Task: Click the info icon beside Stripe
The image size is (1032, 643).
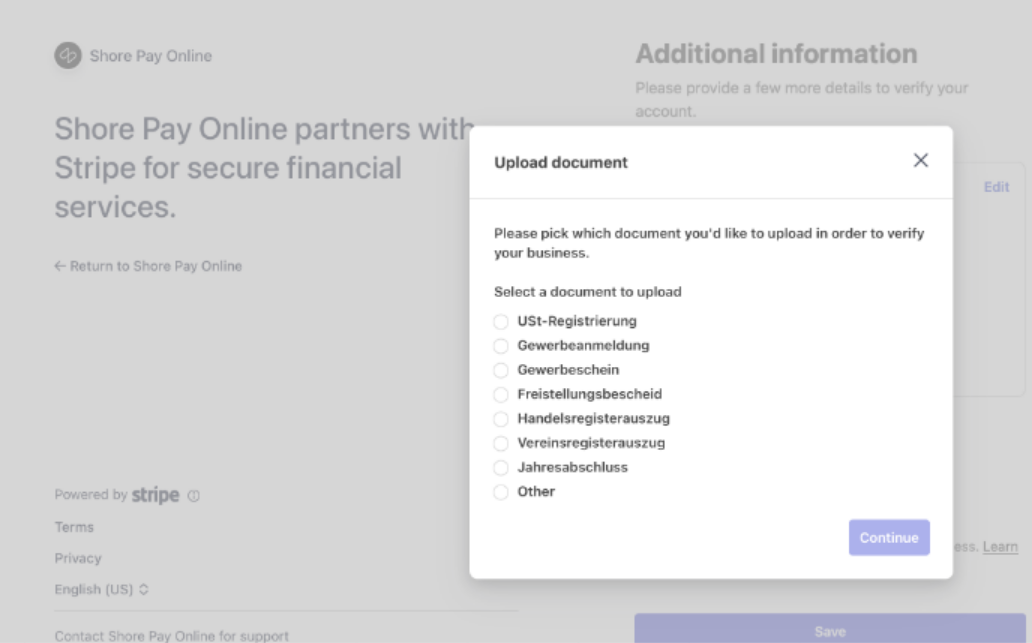Action: pyautogui.click(x=193, y=496)
